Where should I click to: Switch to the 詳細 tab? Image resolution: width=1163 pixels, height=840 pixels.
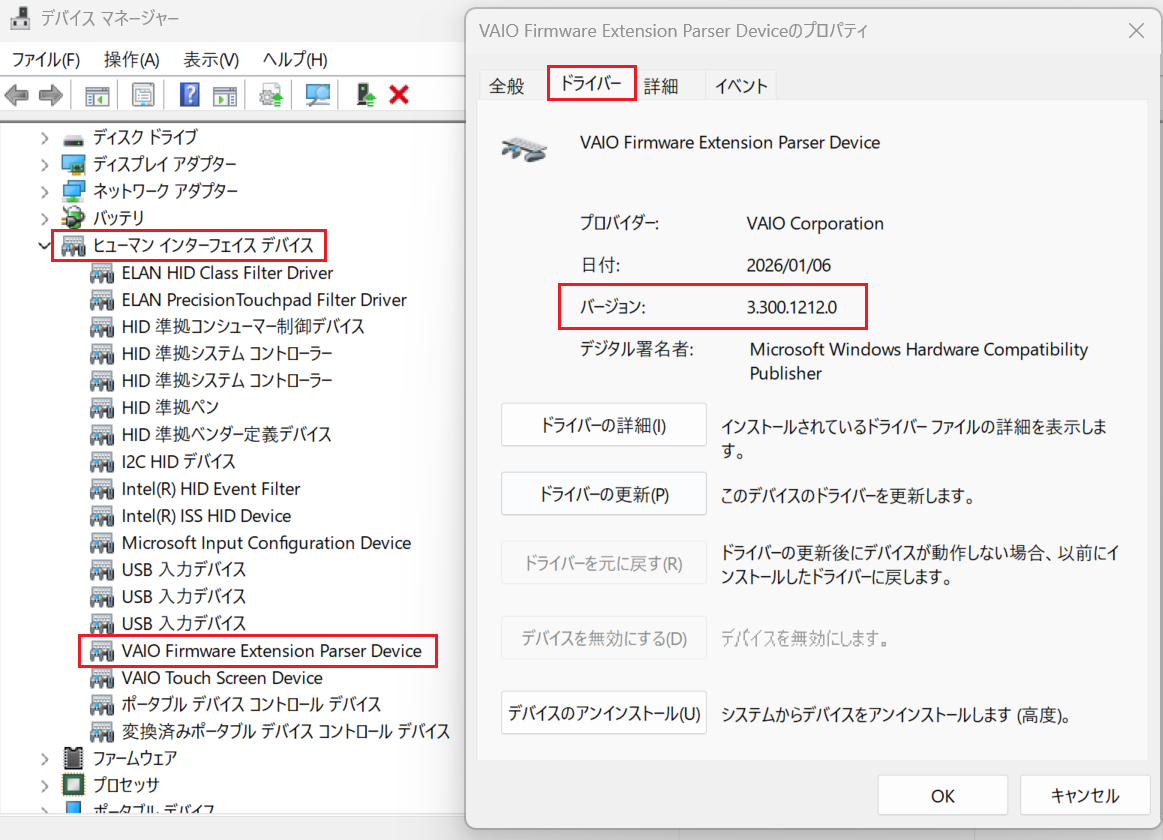pos(661,86)
